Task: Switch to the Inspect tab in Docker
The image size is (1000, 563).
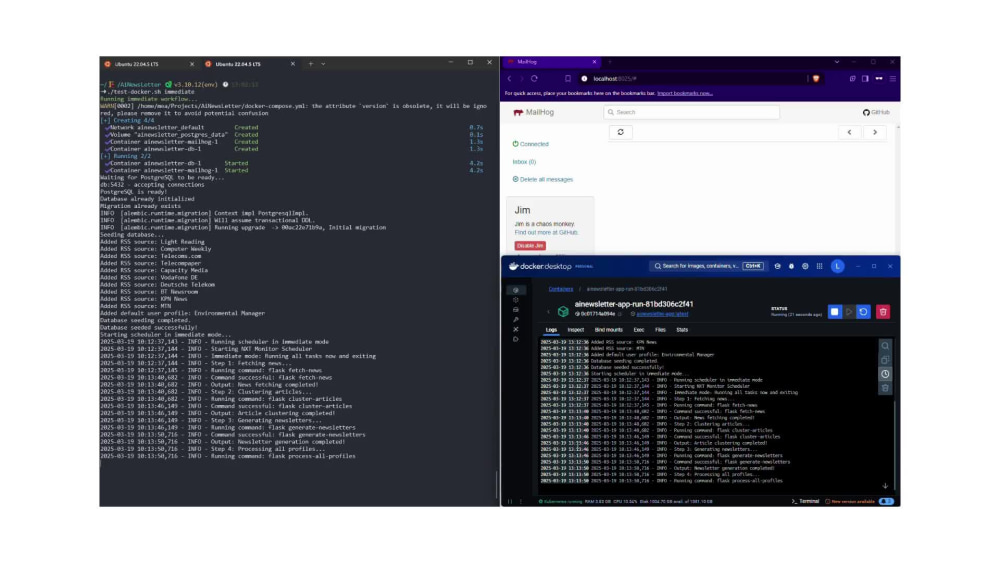Action: pyautogui.click(x=575, y=330)
